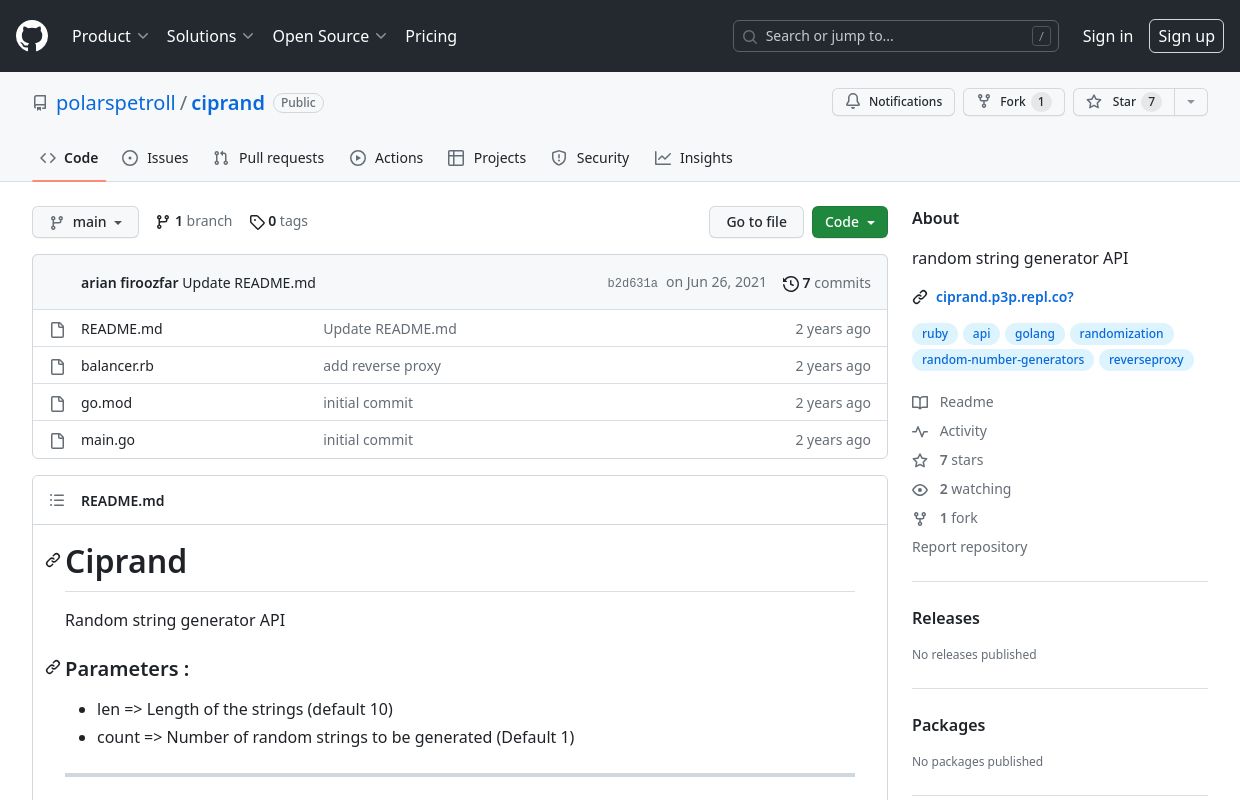Viewport: 1240px width, 800px height.
Task: Open Pricing in top navigation
Action: (x=431, y=36)
